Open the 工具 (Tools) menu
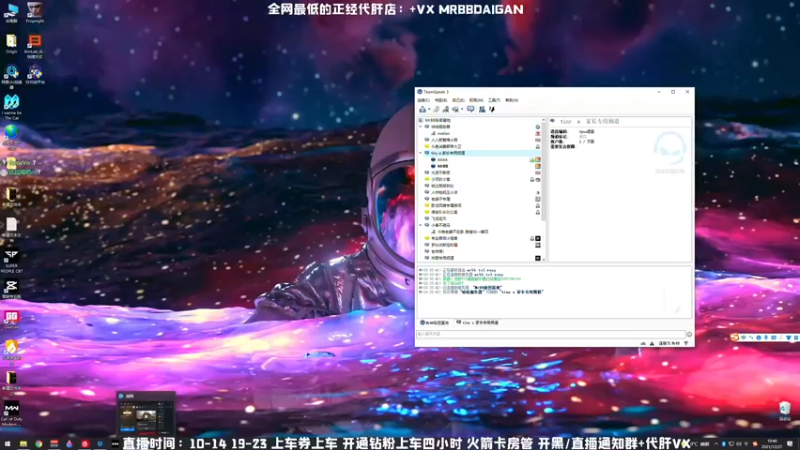The width and height of the screenshot is (800, 450). [x=494, y=100]
